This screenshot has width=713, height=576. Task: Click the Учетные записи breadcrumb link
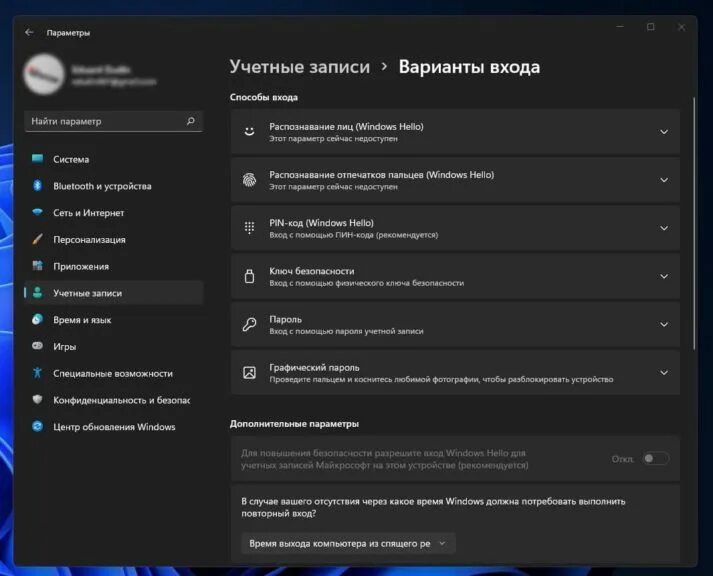pos(300,66)
